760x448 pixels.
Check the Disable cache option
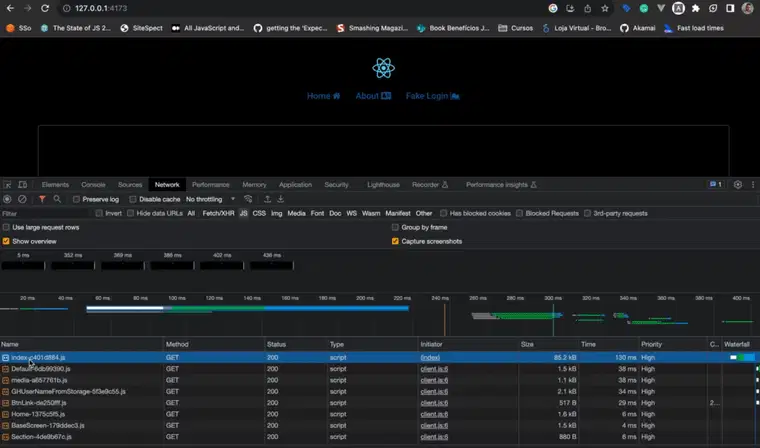click(134, 199)
